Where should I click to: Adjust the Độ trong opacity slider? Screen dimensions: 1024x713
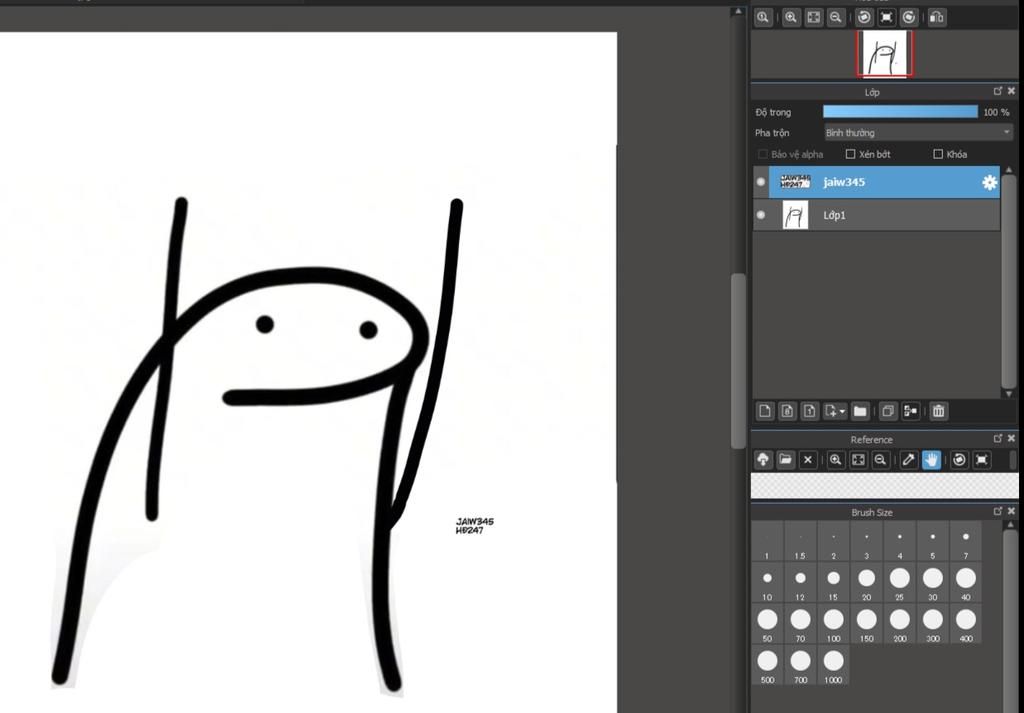coord(901,112)
